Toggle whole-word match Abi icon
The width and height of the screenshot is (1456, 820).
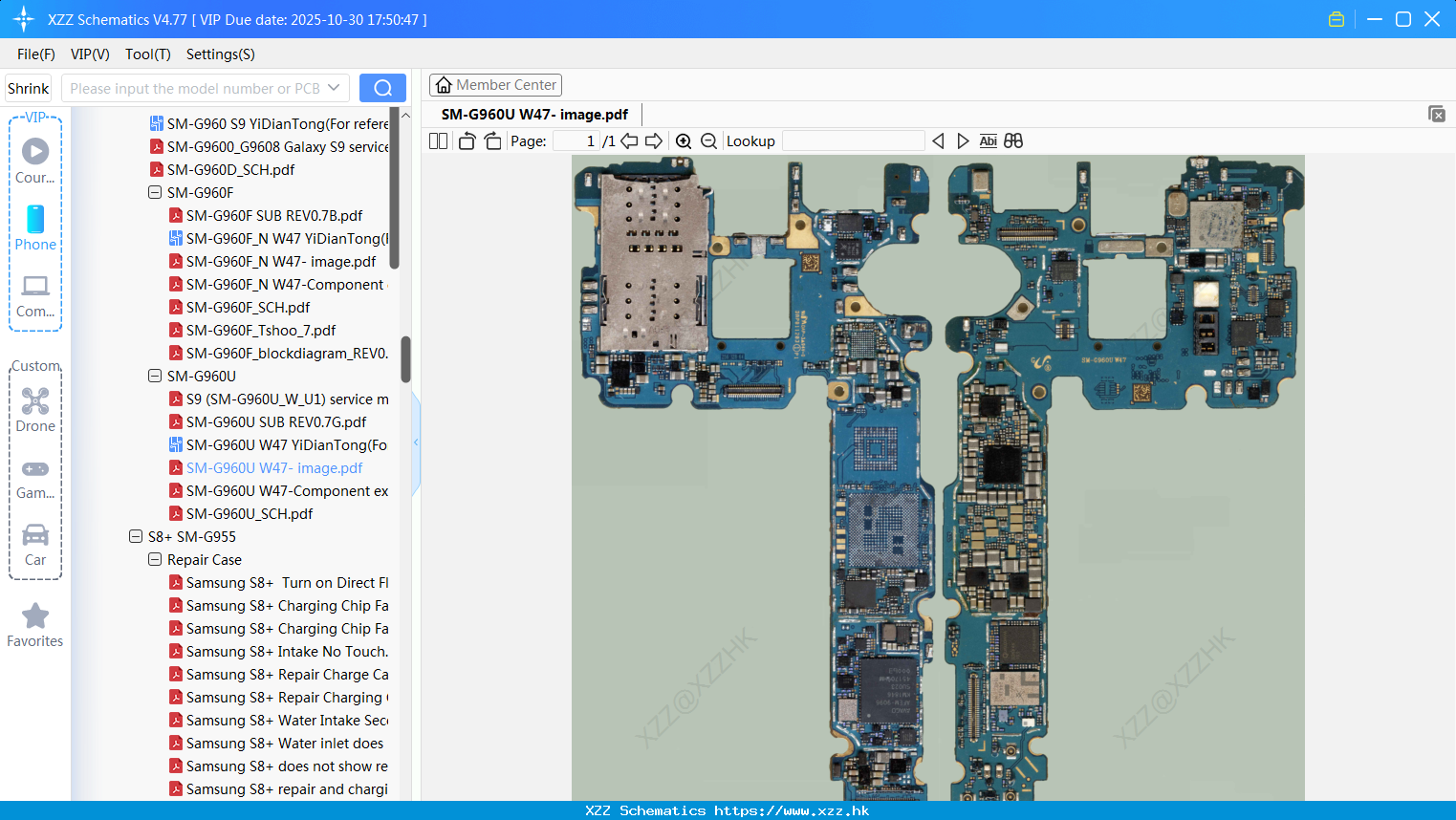[989, 140]
